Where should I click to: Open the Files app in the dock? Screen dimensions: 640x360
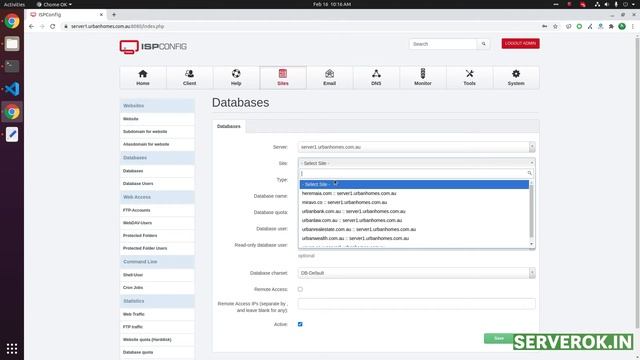pyautogui.click(x=12, y=44)
